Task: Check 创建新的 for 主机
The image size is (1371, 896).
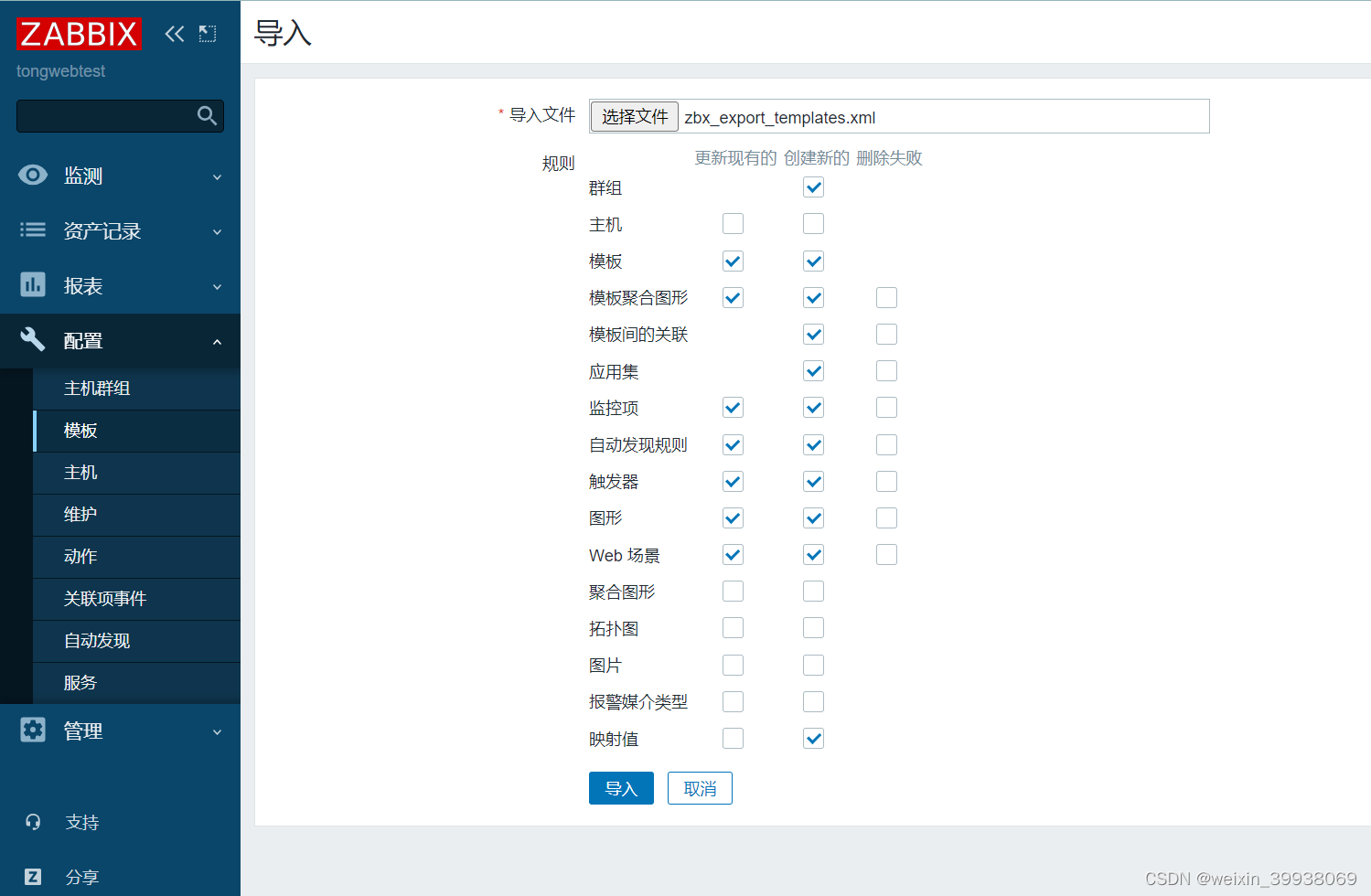Action: [813, 224]
